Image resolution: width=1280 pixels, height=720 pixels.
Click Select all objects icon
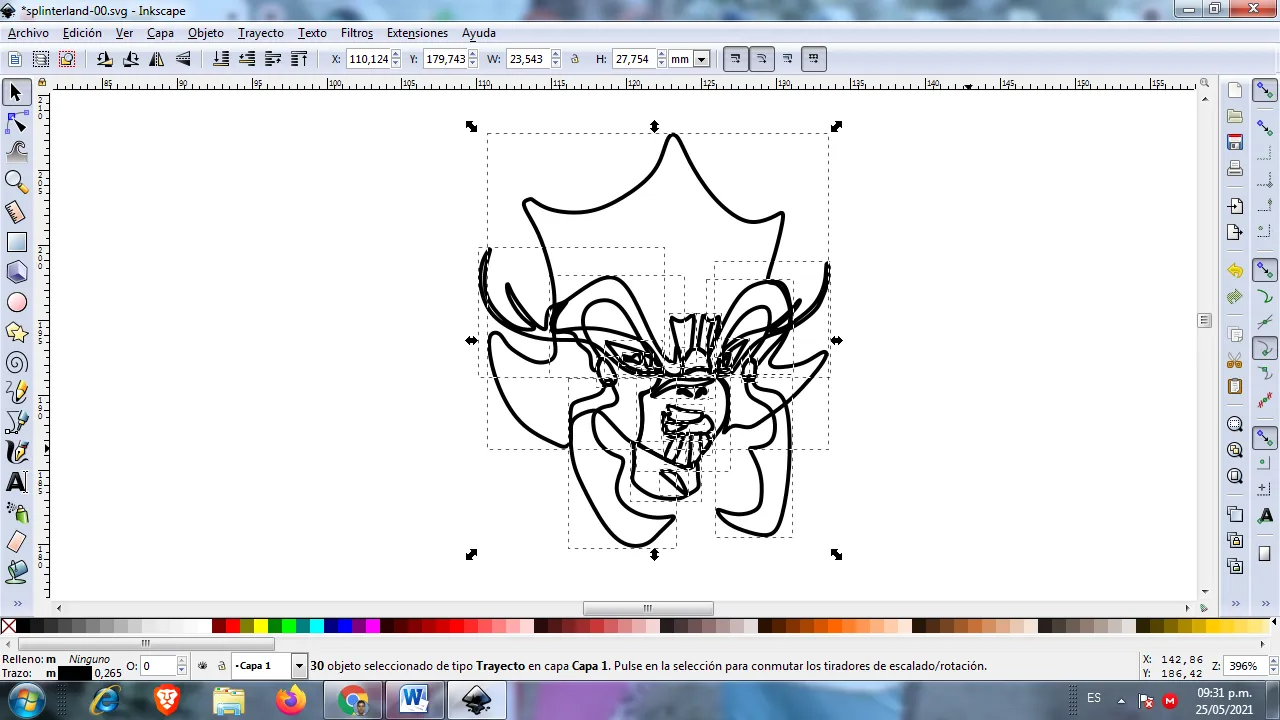[15, 59]
